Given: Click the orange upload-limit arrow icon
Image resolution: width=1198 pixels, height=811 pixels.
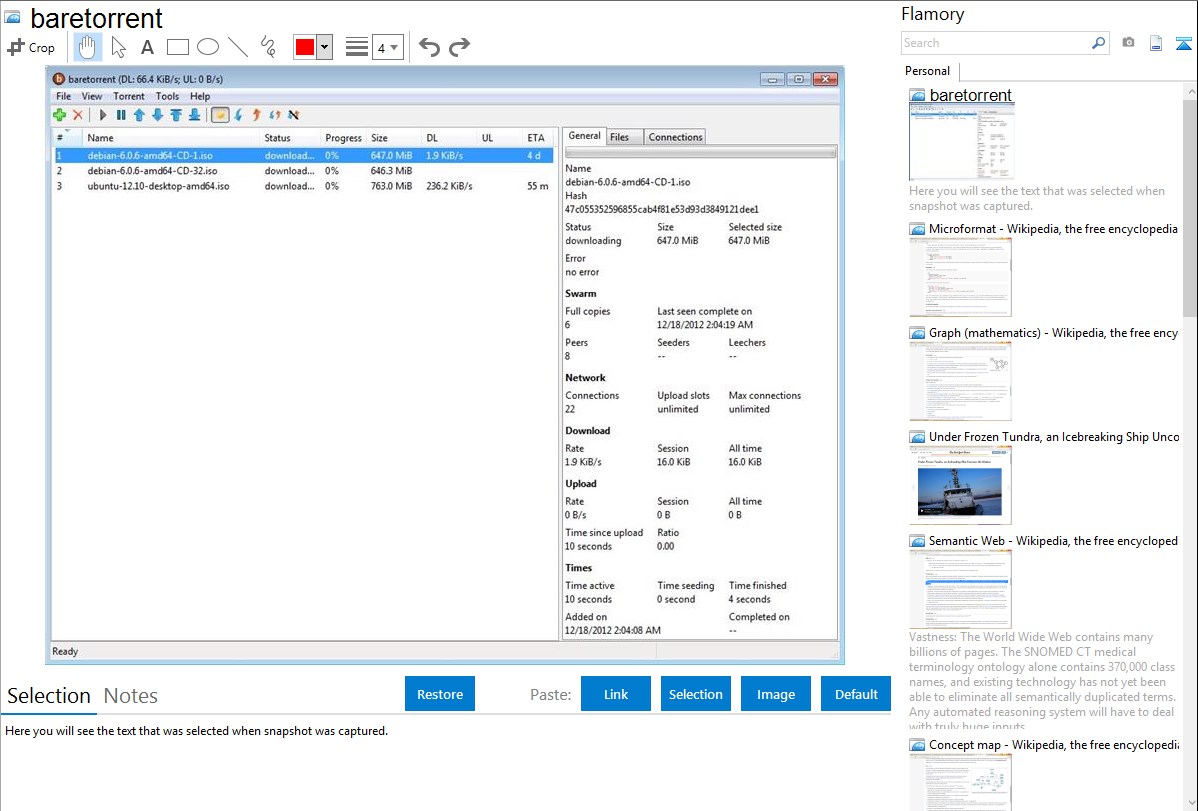Looking at the screenshot, I should pos(257,115).
